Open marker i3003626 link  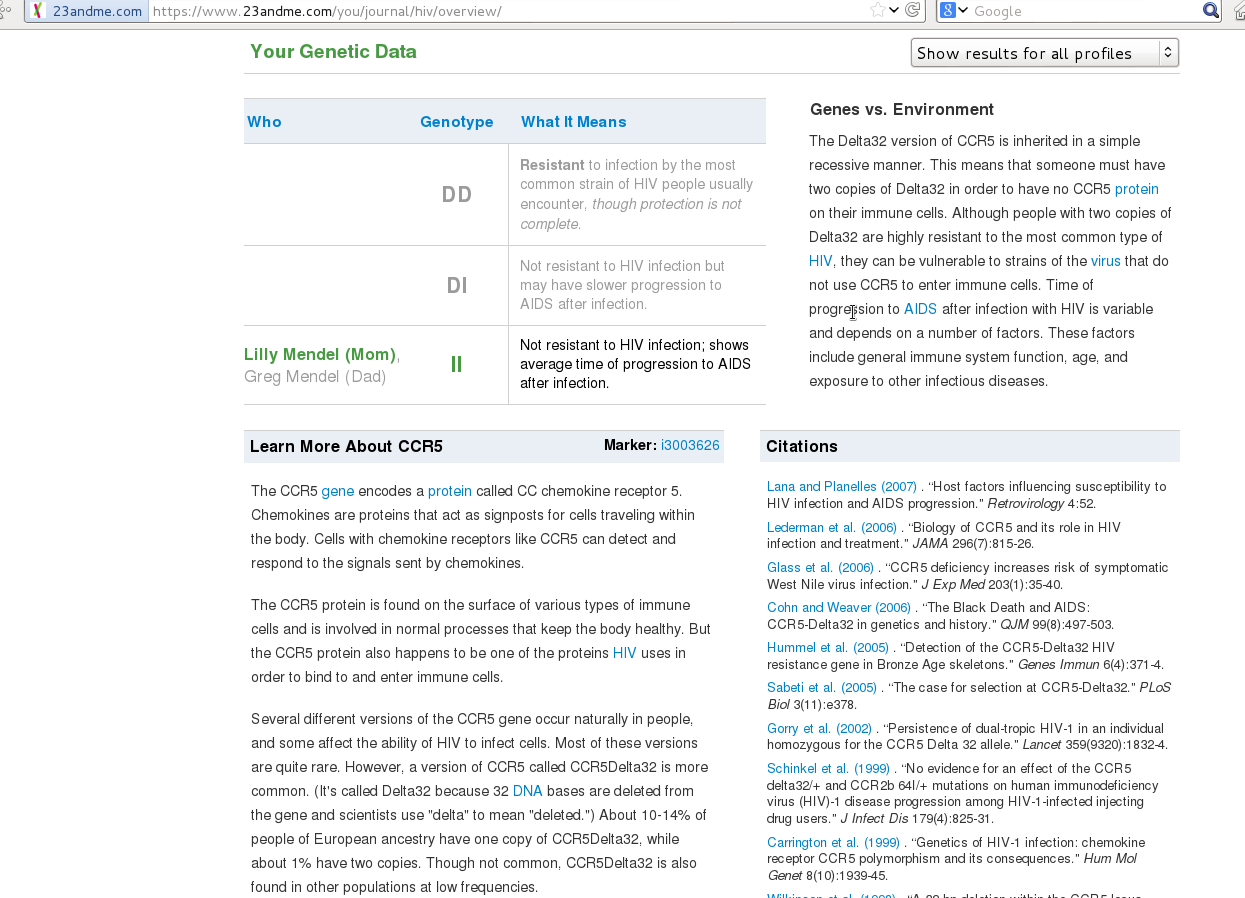(x=690, y=445)
